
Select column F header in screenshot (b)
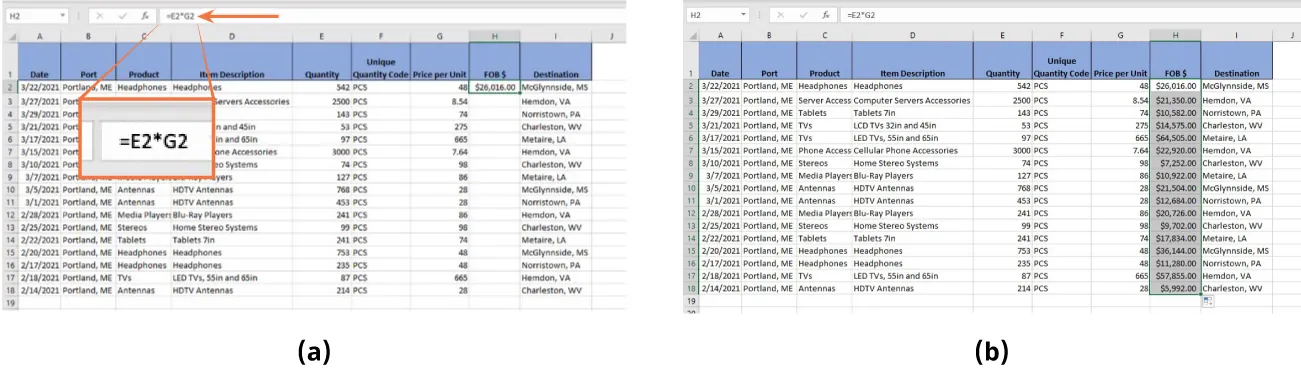pos(1061,34)
